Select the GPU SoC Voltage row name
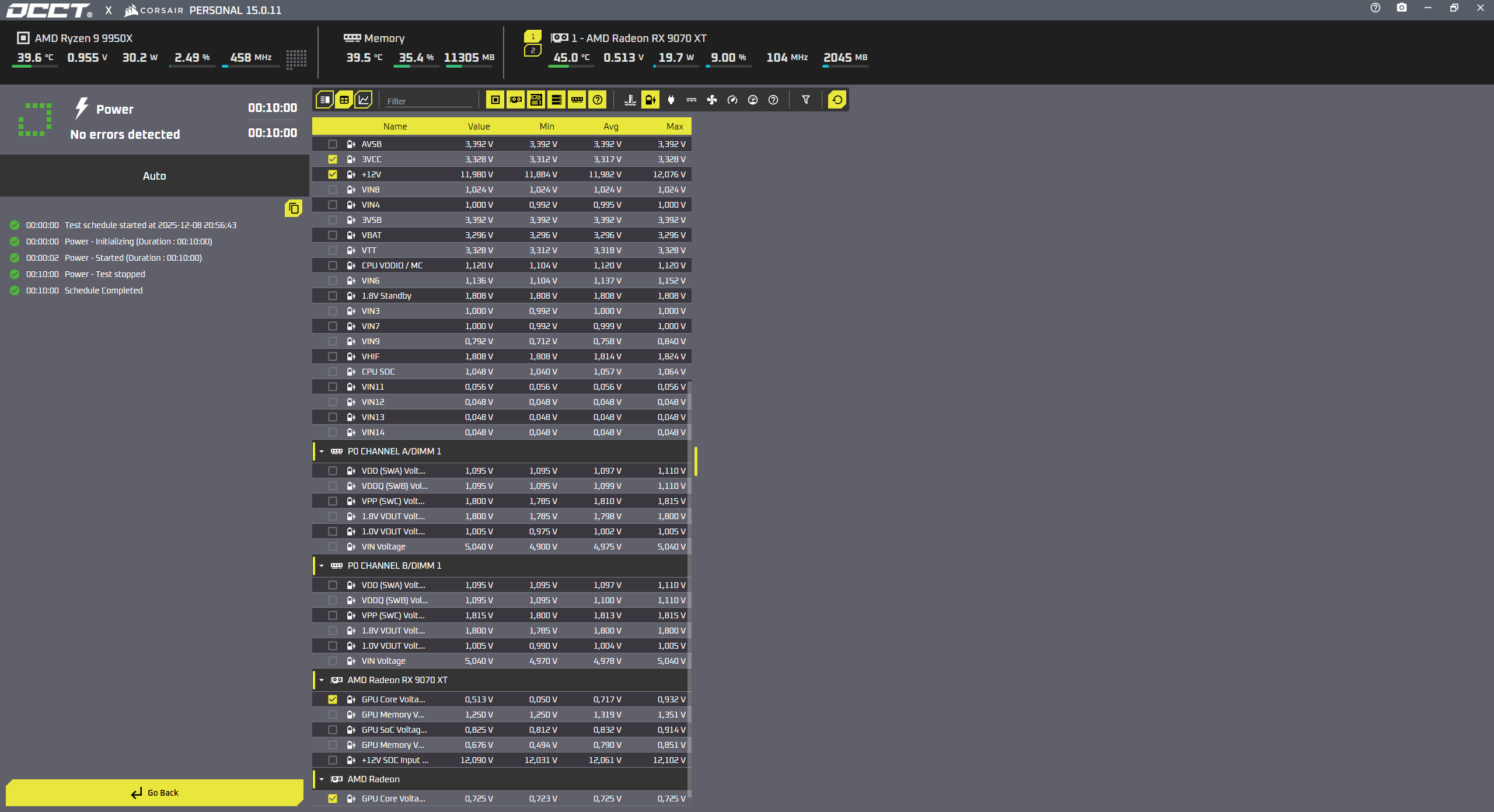The image size is (1494, 812). (x=395, y=730)
